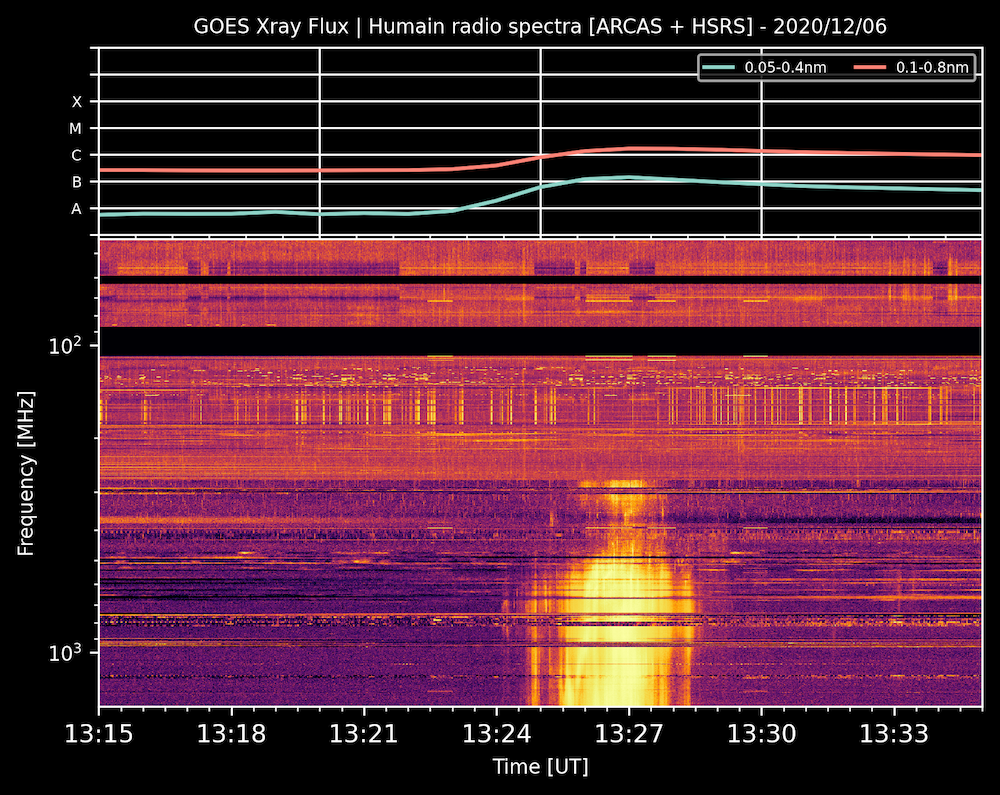1000x795 pixels.
Task: Click the plot title mentioning GOES Xray Flux
Action: pyautogui.click(x=540, y=26)
